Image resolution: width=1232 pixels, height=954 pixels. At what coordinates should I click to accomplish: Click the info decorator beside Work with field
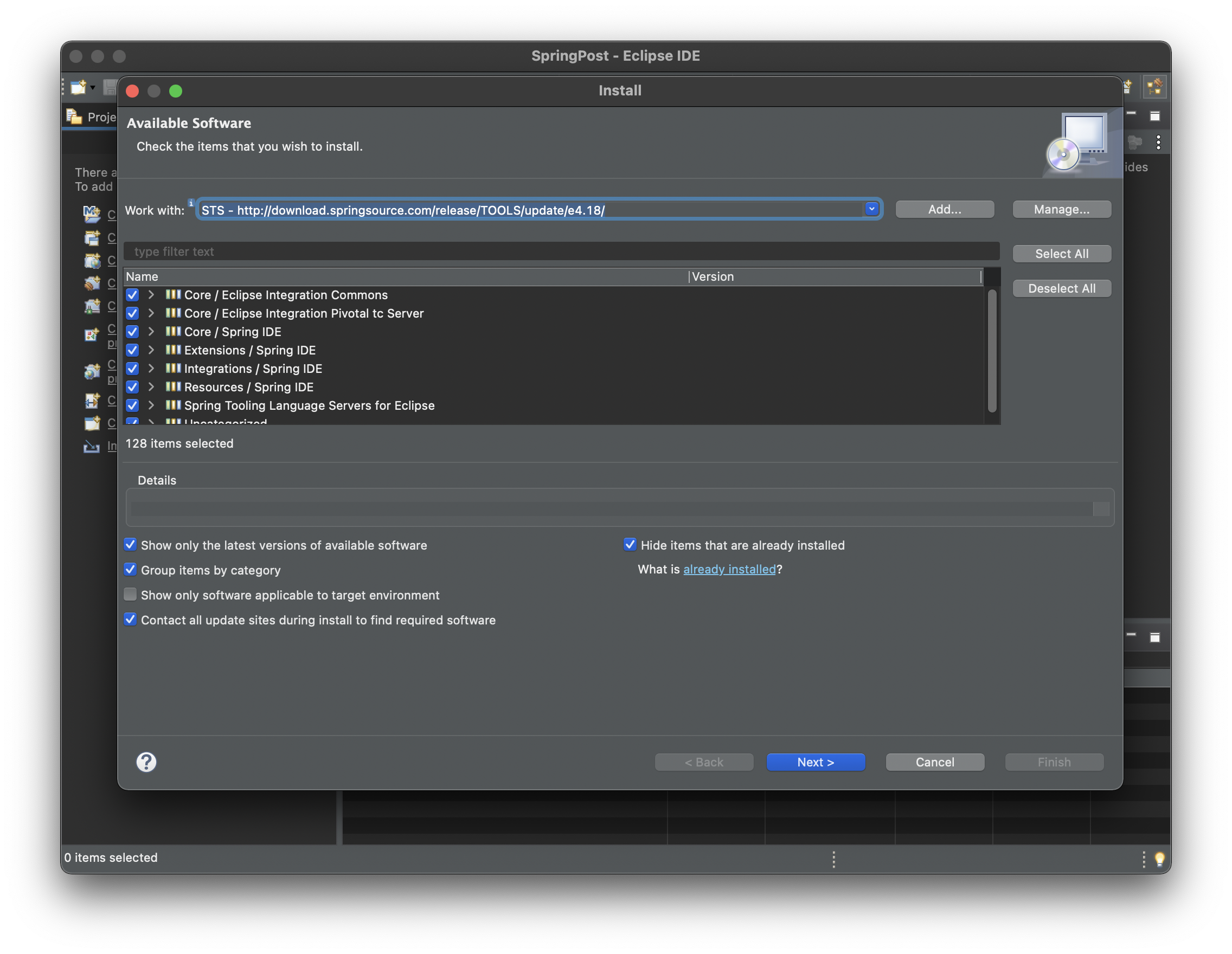click(191, 203)
